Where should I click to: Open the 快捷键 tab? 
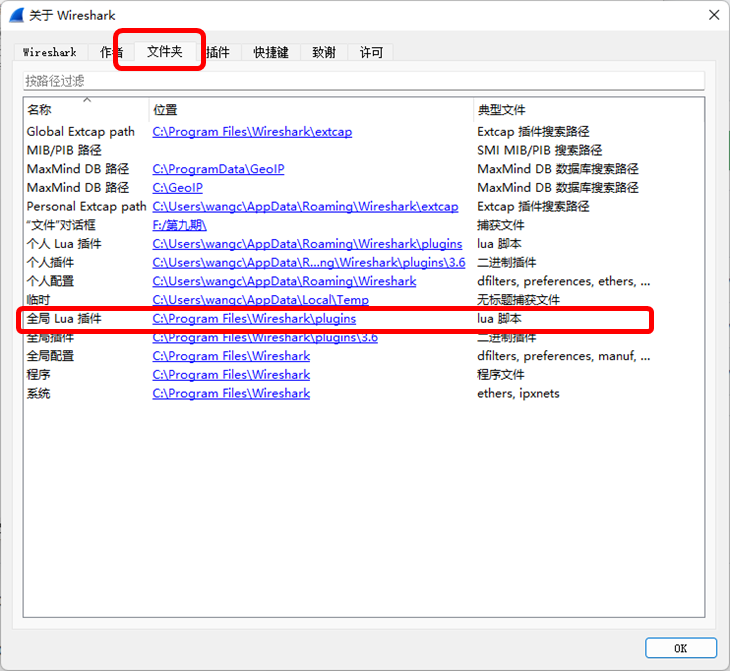271,52
